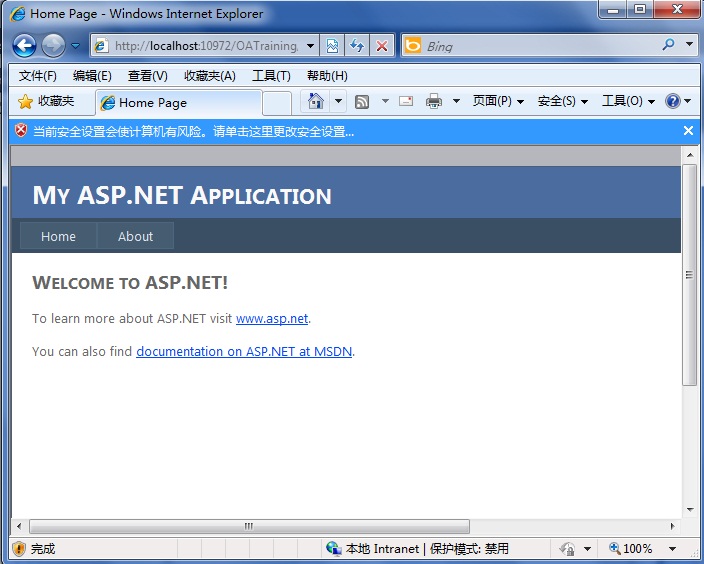Click the 100% zoom level button
Image resolution: width=704 pixels, height=564 pixels.
point(630,549)
